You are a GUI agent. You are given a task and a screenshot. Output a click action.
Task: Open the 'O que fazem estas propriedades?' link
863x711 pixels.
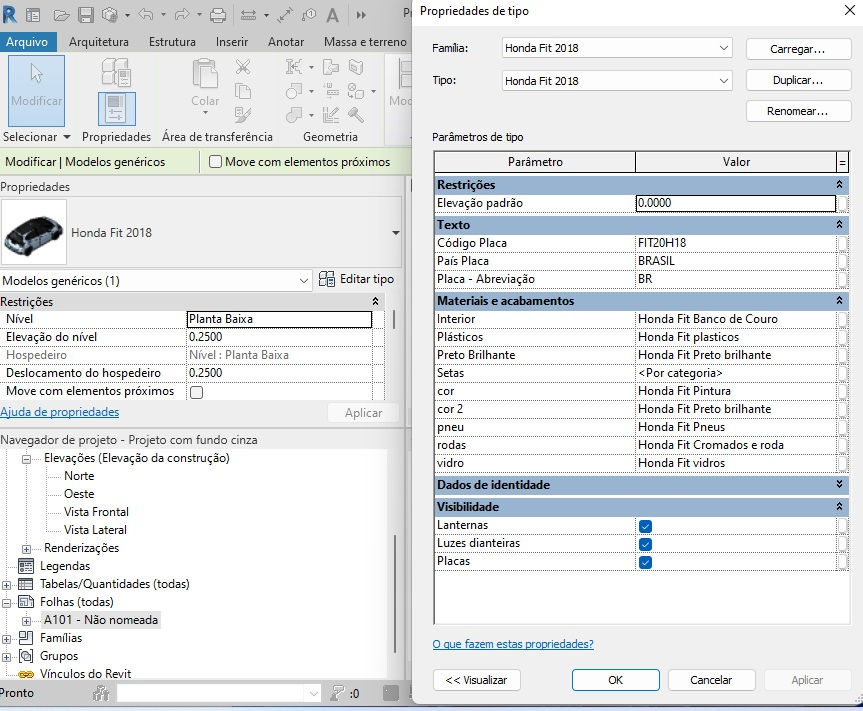[513, 644]
